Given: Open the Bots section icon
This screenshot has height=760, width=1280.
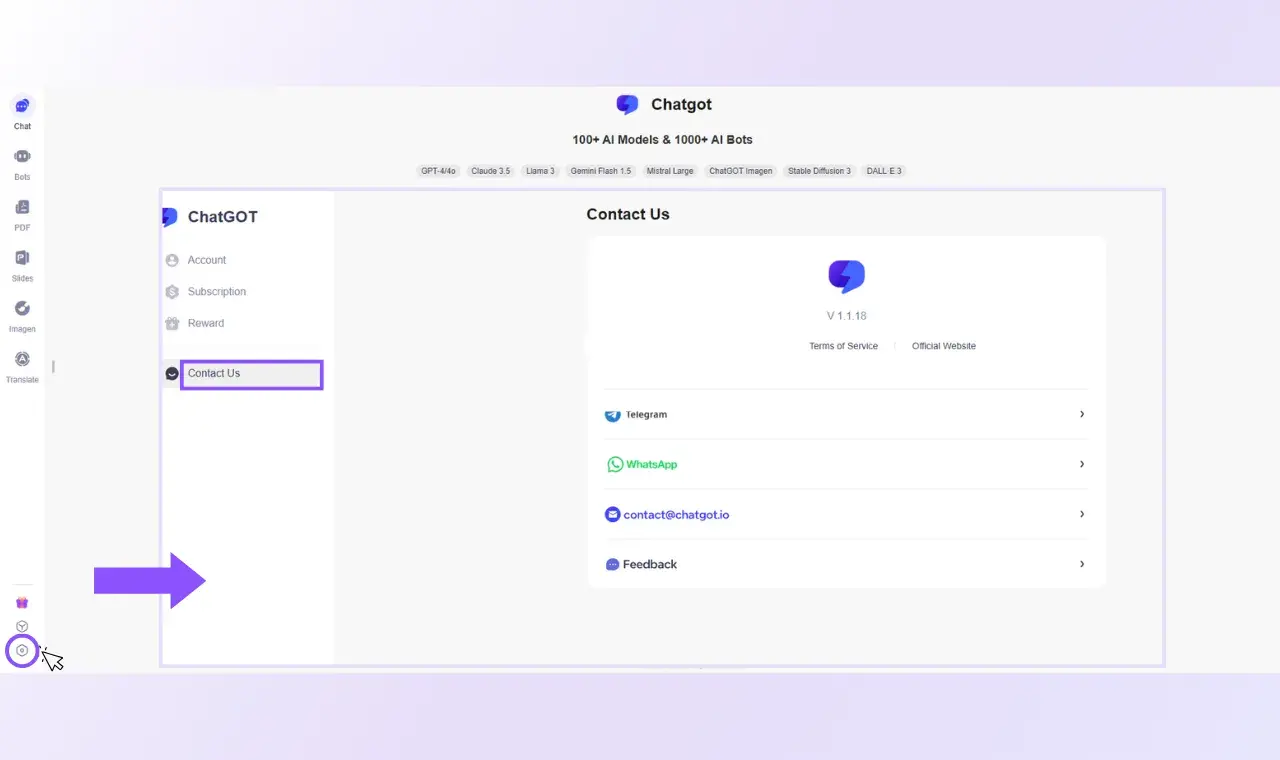Looking at the screenshot, I should (x=22, y=157).
